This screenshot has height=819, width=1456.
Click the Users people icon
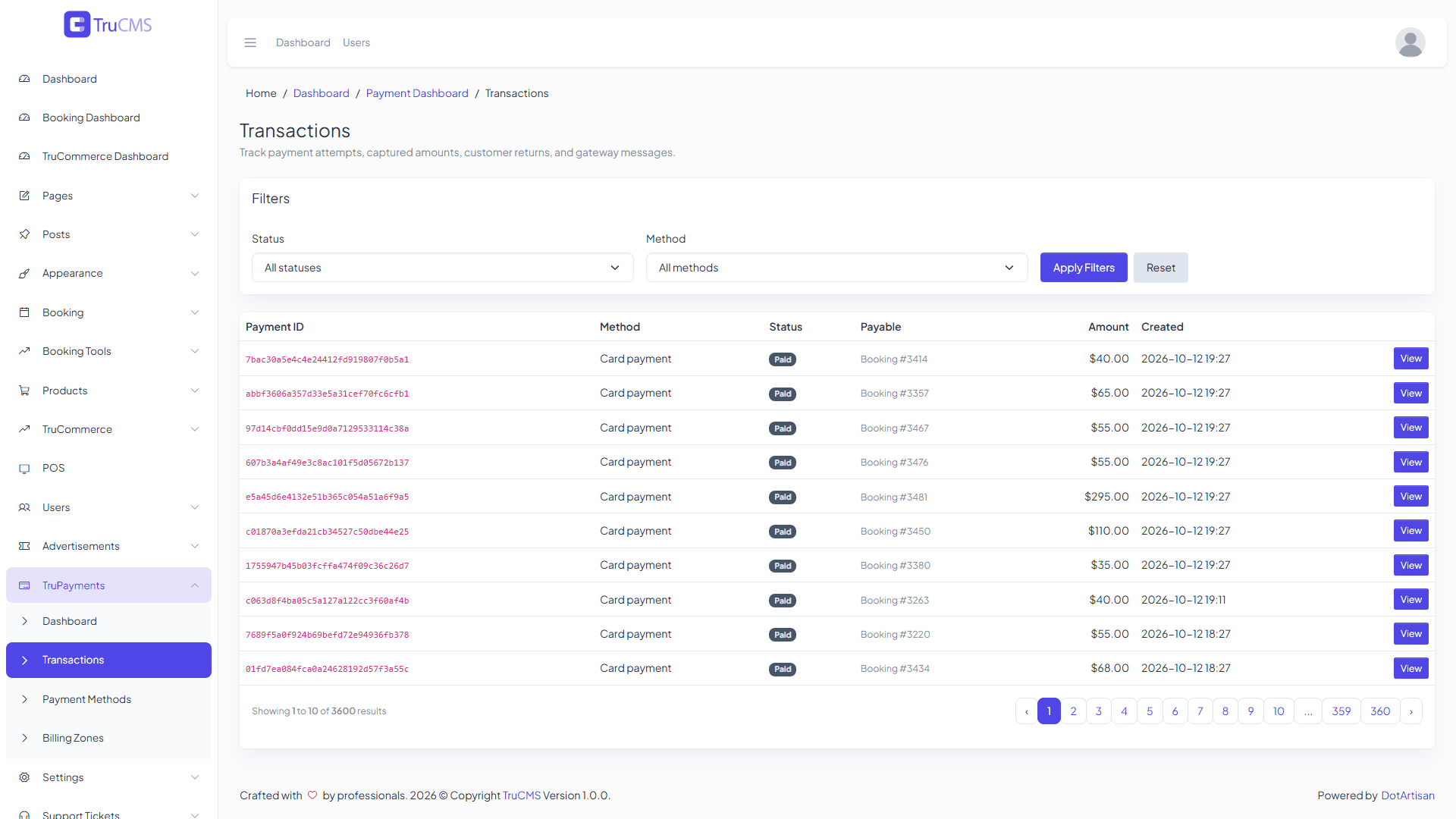click(x=24, y=507)
